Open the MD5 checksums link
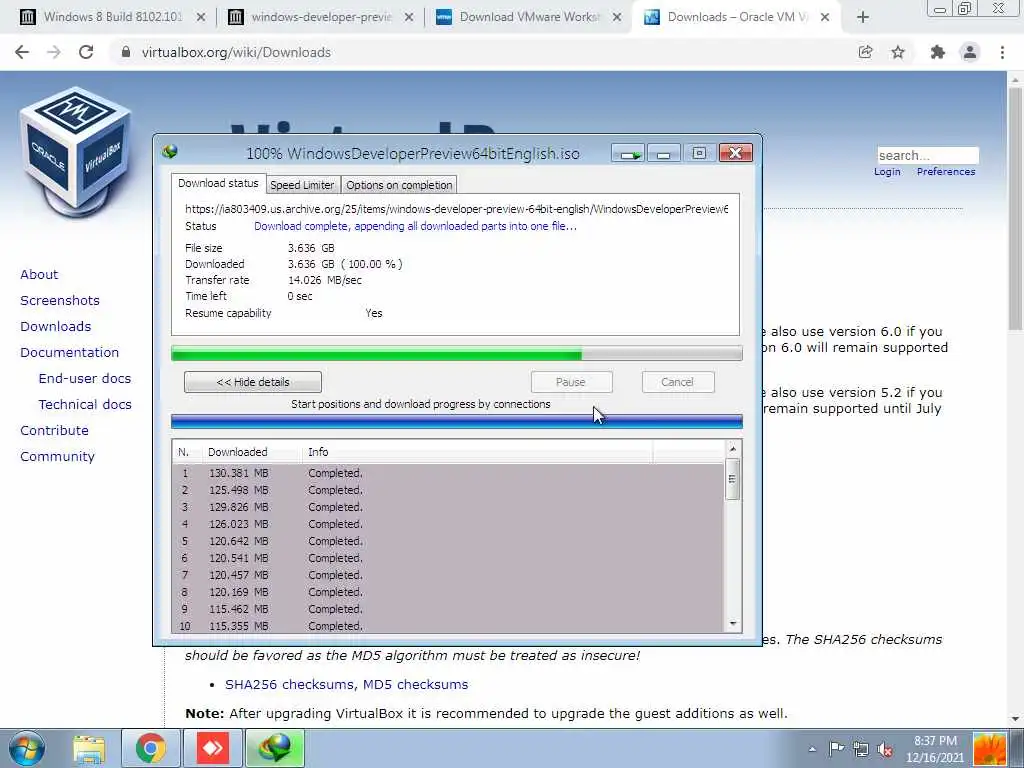This screenshot has width=1024, height=768. (x=415, y=684)
